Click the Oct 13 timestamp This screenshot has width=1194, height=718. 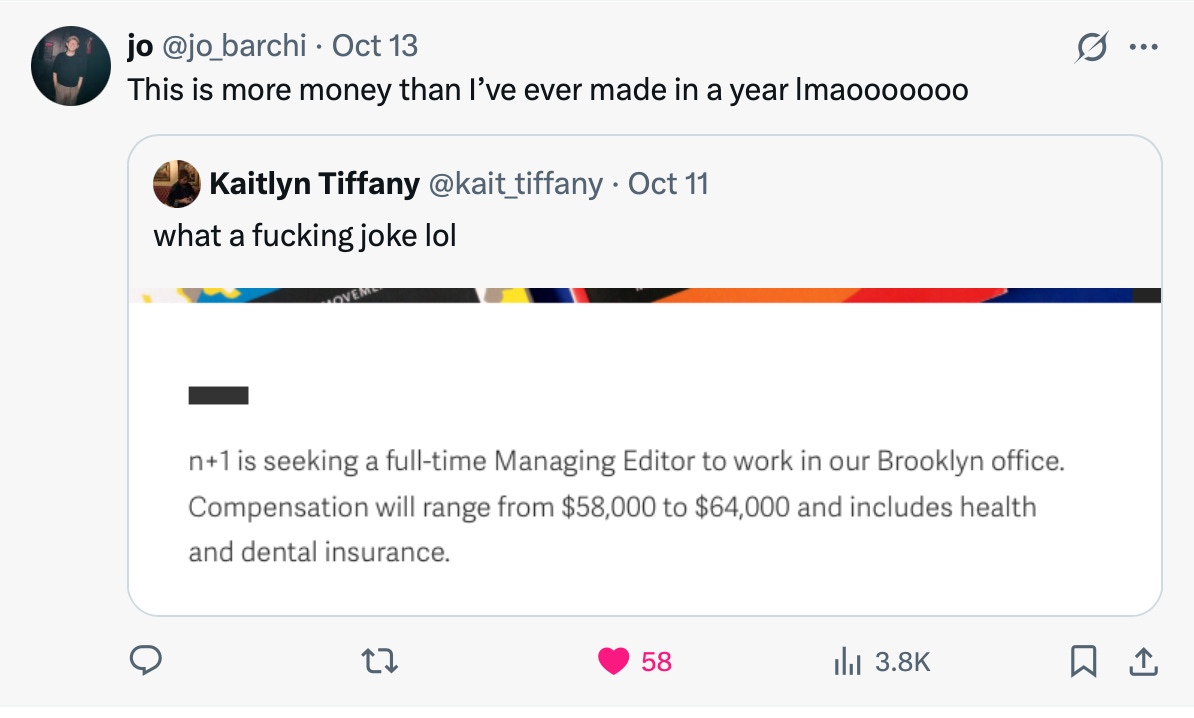pos(374,46)
